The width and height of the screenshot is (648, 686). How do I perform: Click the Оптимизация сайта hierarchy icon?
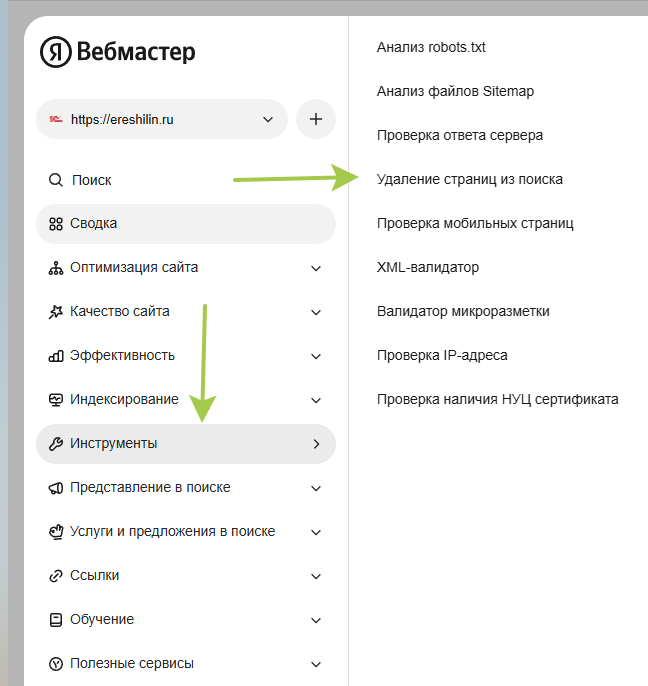tap(56, 268)
